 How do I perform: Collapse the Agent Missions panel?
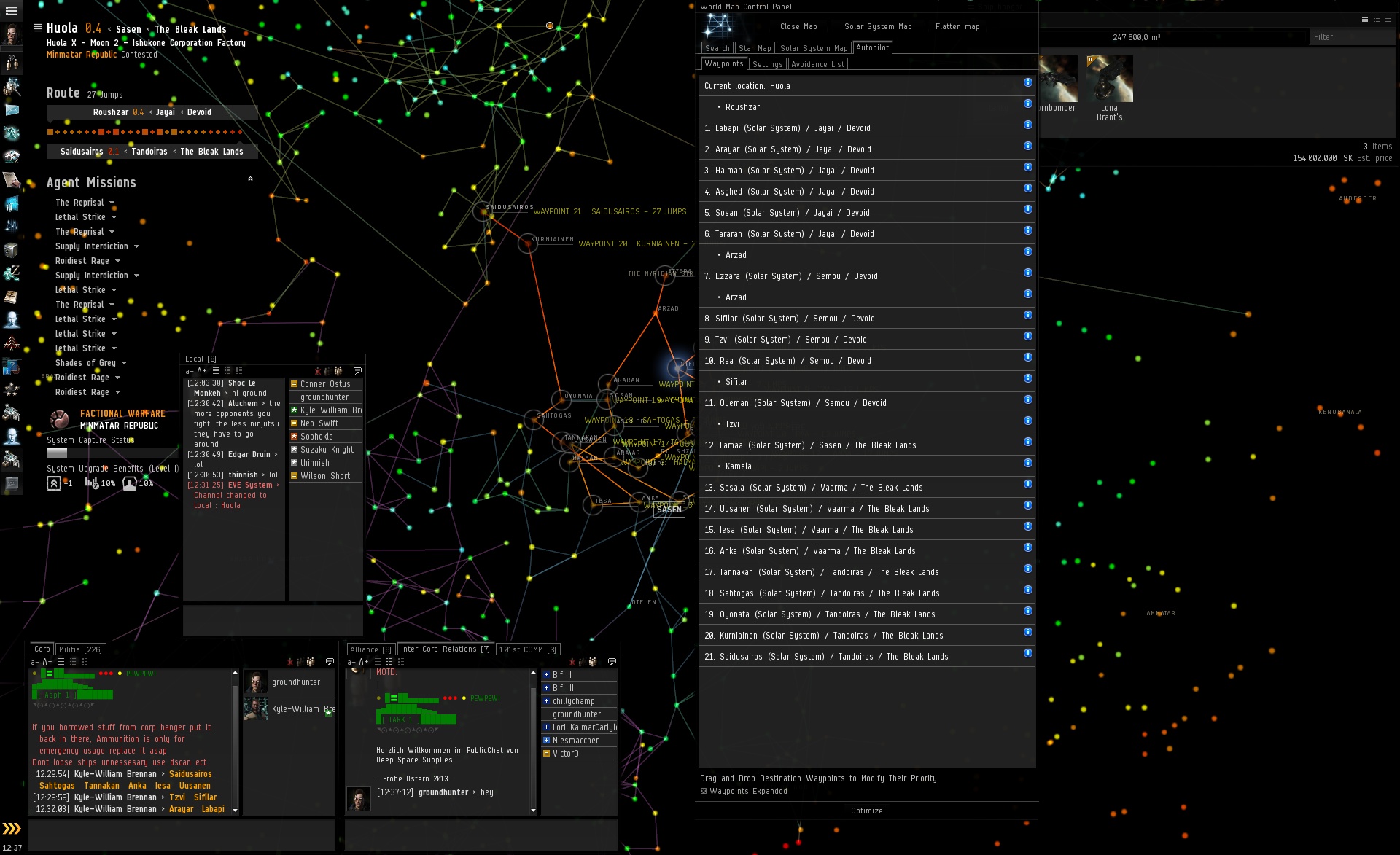pos(250,179)
